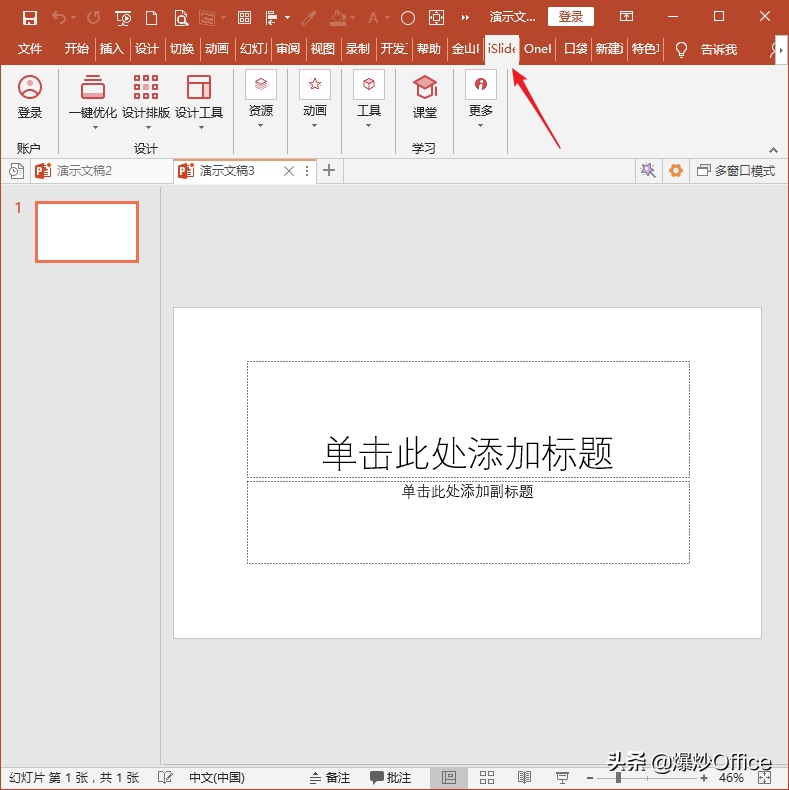789x790 pixels.
Task: Click the Save icon in quick access toolbar
Action: (x=30, y=18)
